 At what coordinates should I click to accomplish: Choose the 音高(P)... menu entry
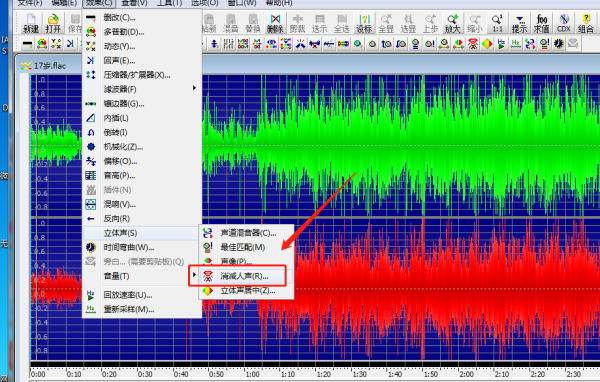click(x=142, y=176)
